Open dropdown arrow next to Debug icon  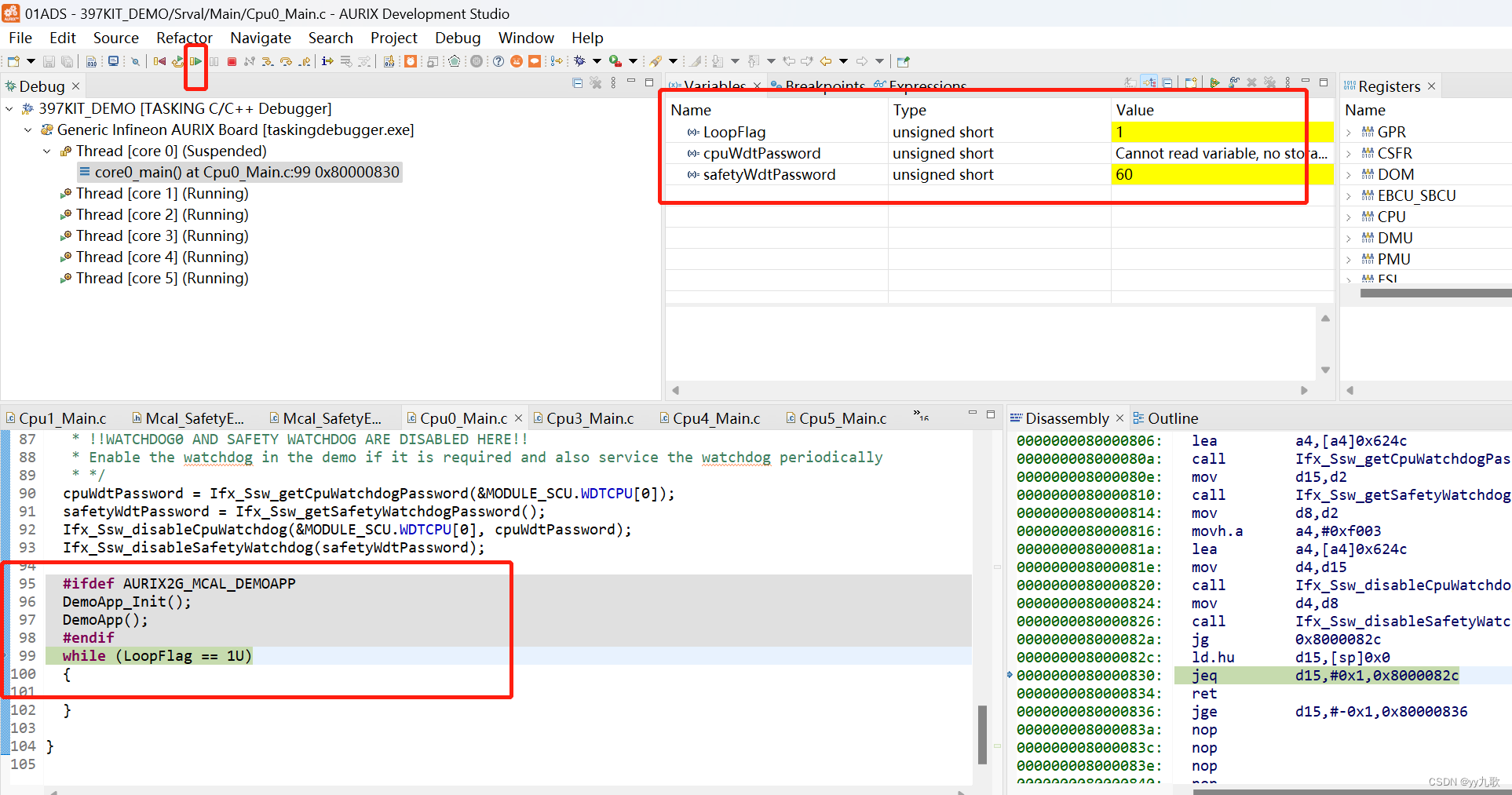[597, 61]
